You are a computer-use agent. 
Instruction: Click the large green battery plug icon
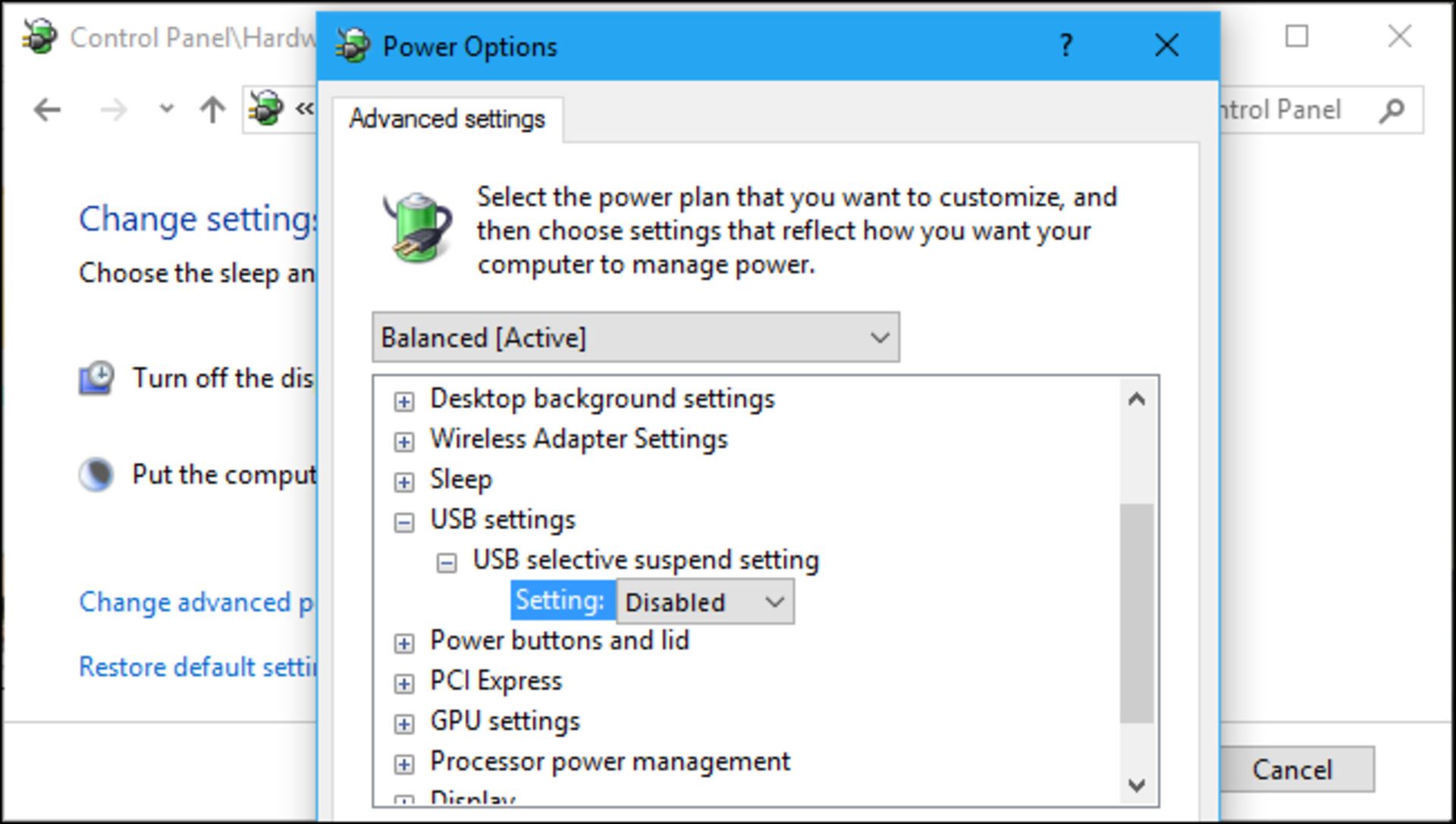(418, 227)
